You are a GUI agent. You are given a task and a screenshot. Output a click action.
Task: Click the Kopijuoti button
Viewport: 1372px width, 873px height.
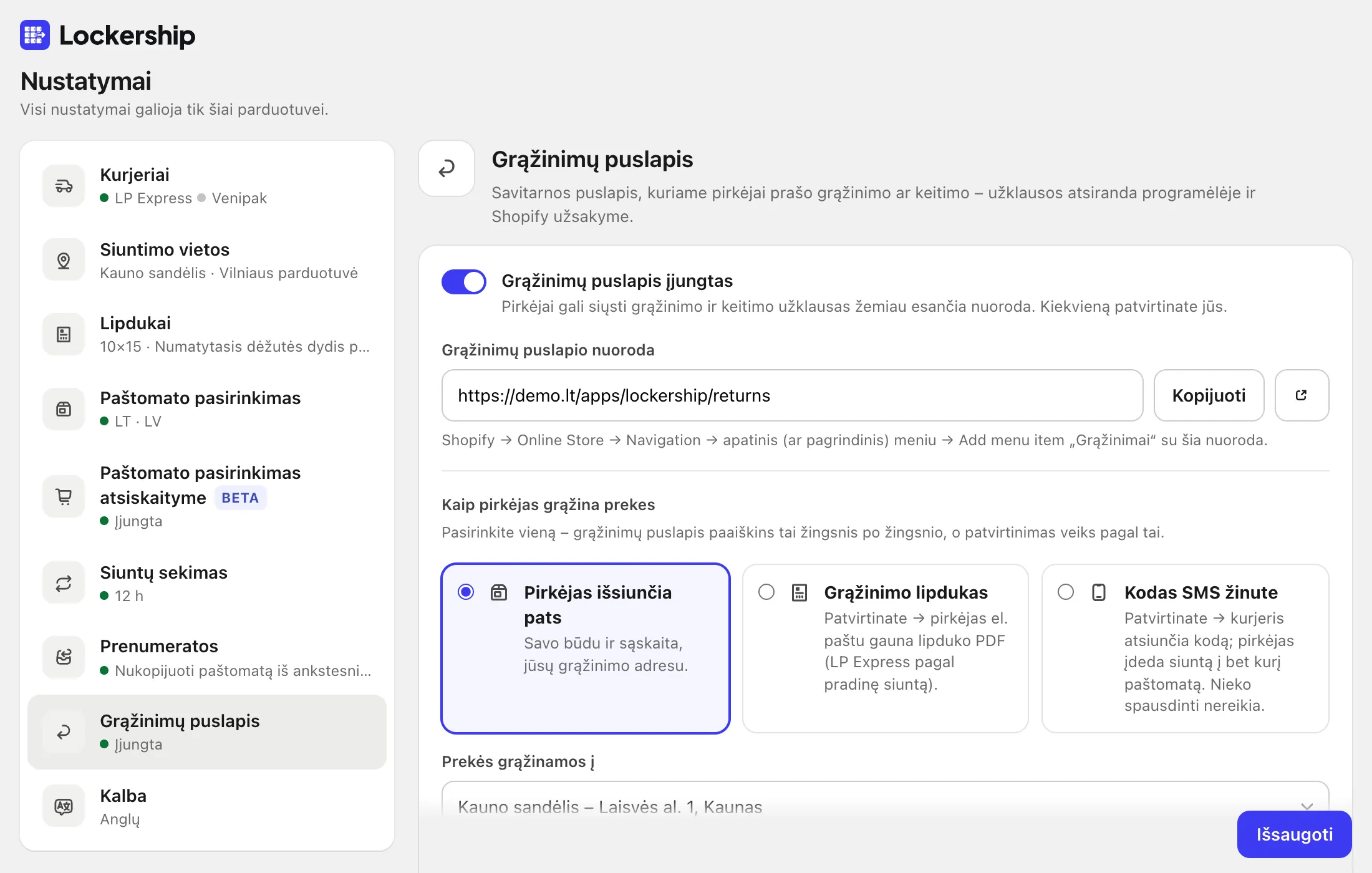click(1209, 395)
